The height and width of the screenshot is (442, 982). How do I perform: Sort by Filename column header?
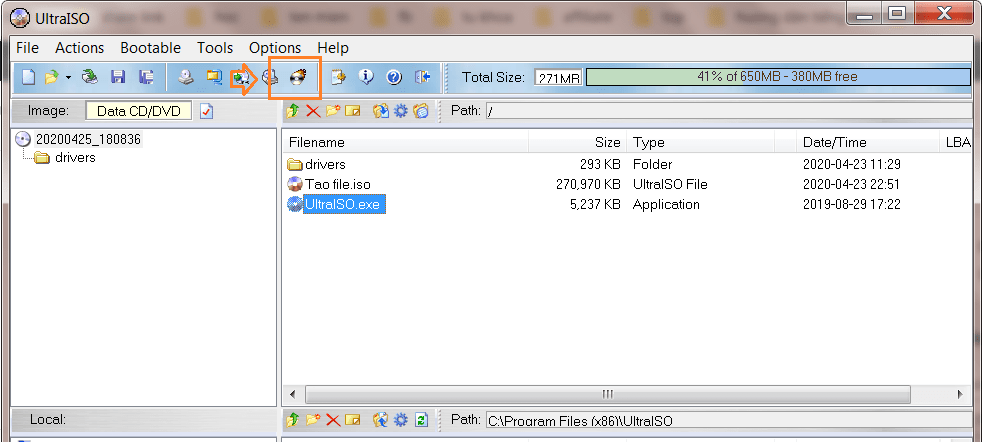405,142
